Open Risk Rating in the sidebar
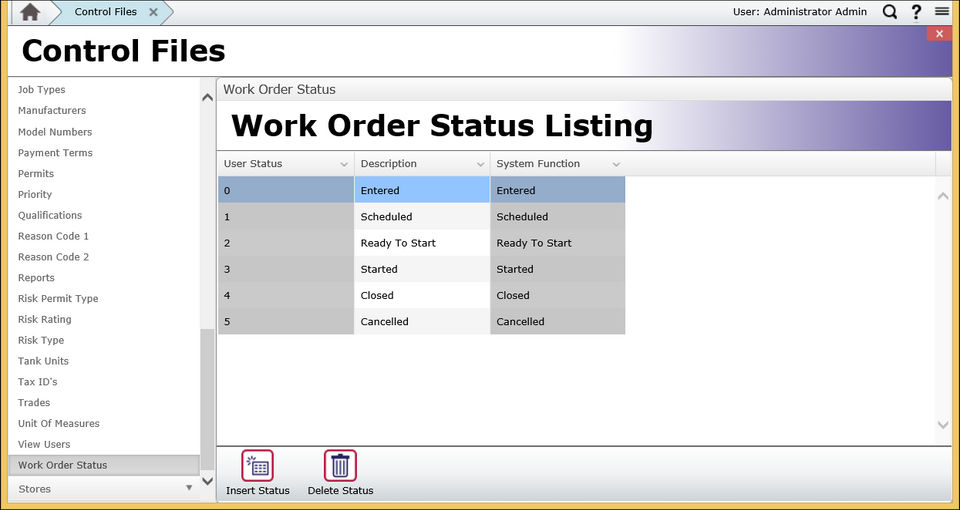This screenshot has height=510, width=960. point(45,319)
